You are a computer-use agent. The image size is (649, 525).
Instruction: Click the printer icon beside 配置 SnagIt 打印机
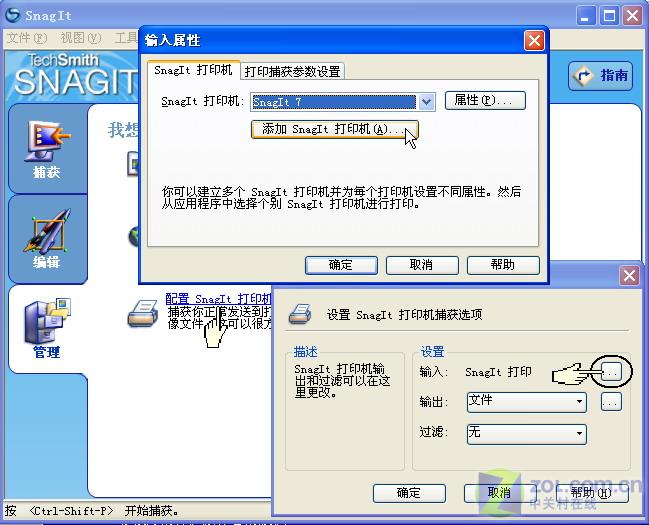pyautogui.click(x=142, y=313)
